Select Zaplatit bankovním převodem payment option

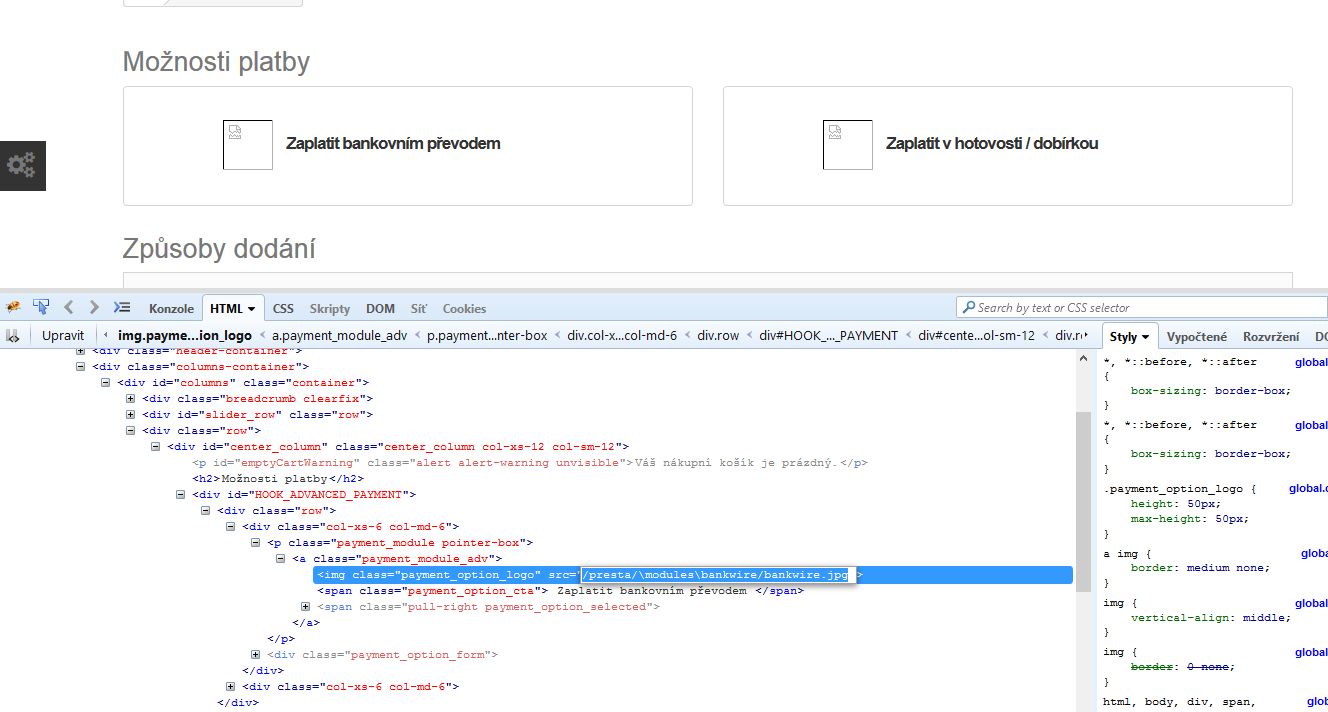[408, 146]
